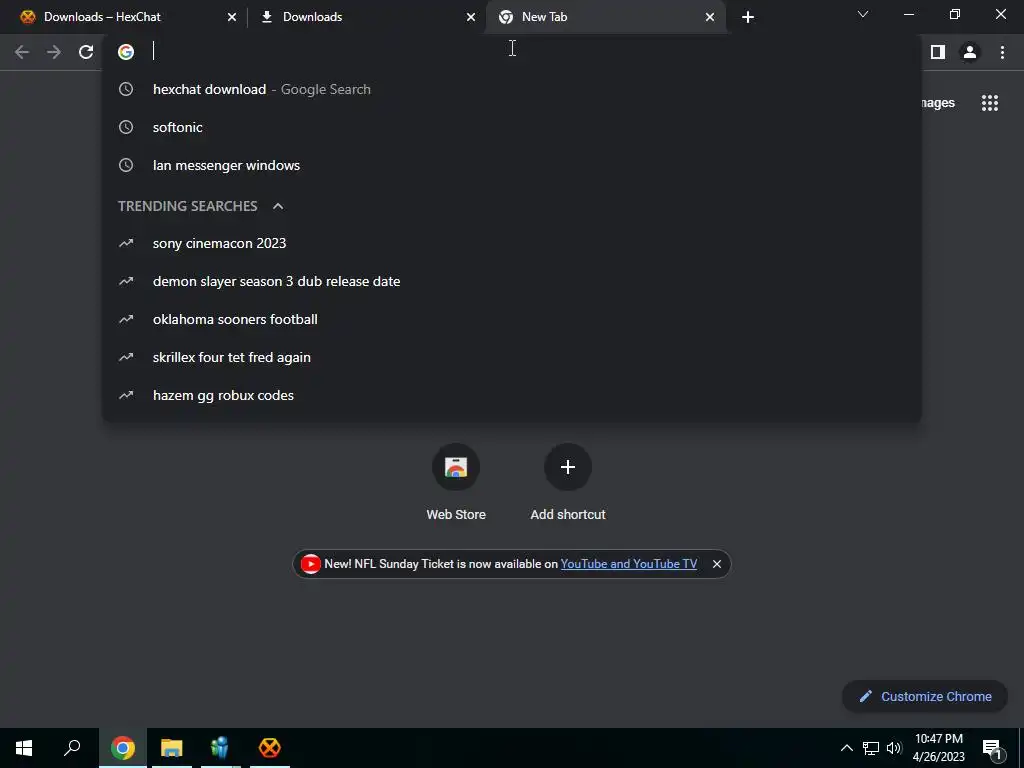Close the Downloads tab

tap(471, 17)
